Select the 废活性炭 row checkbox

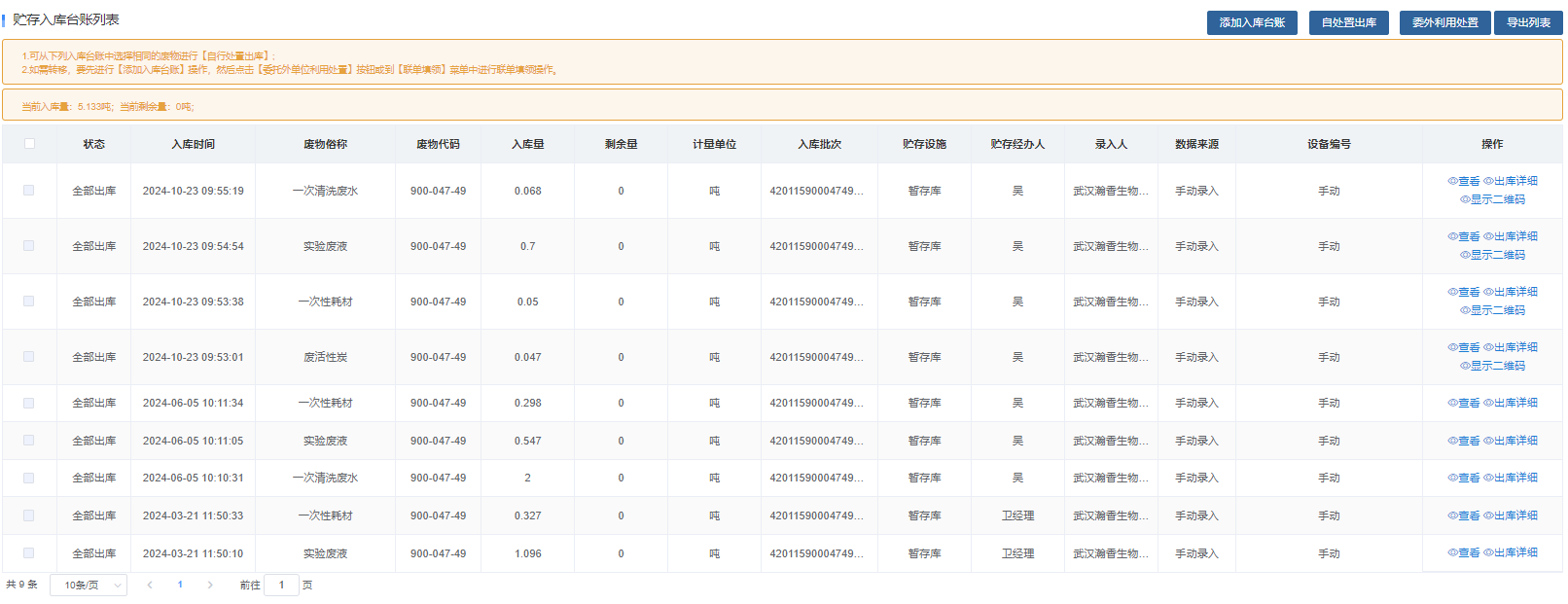pos(29,357)
